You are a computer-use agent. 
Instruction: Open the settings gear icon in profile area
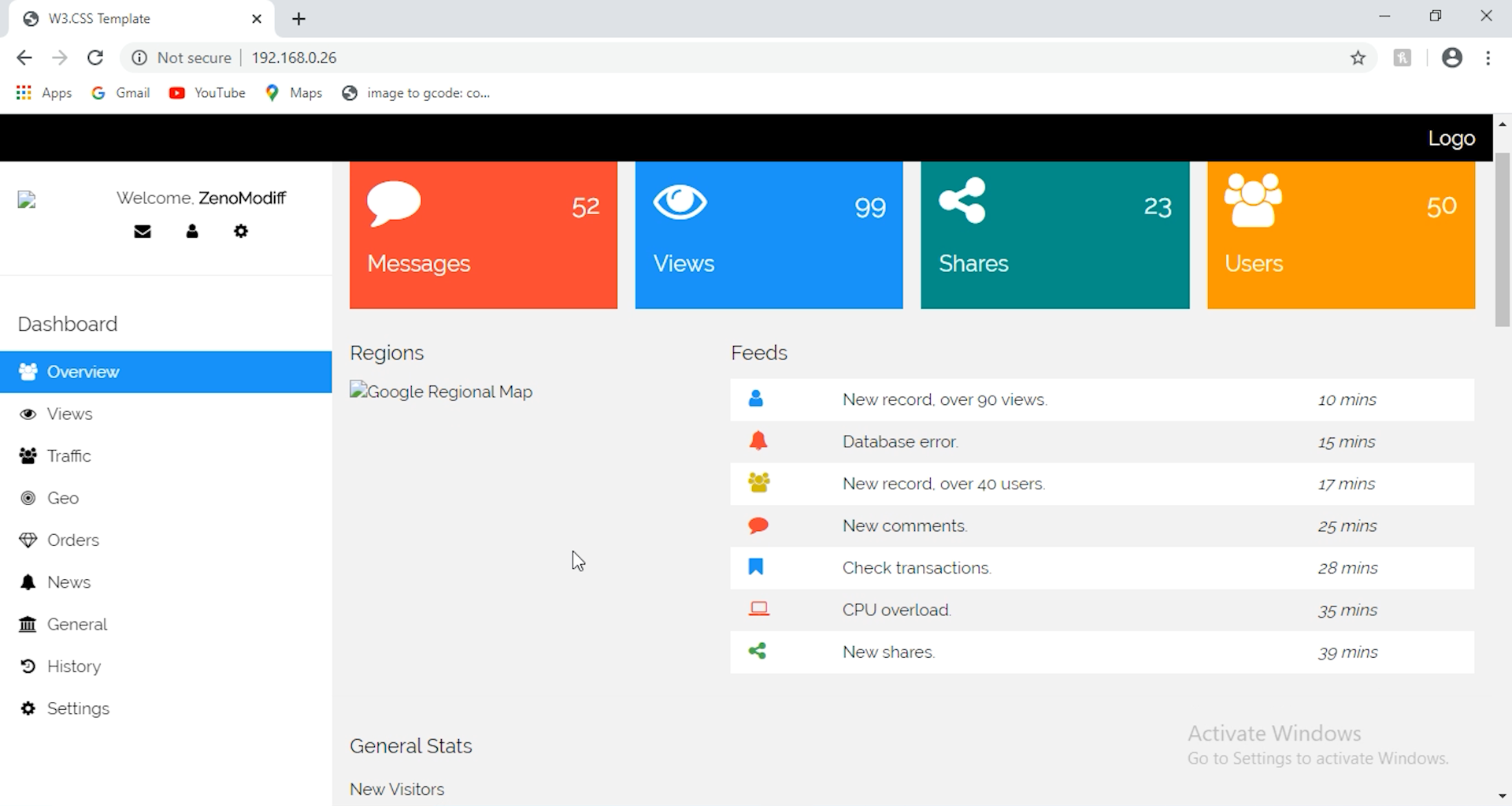pyautogui.click(x=241, y=231)
